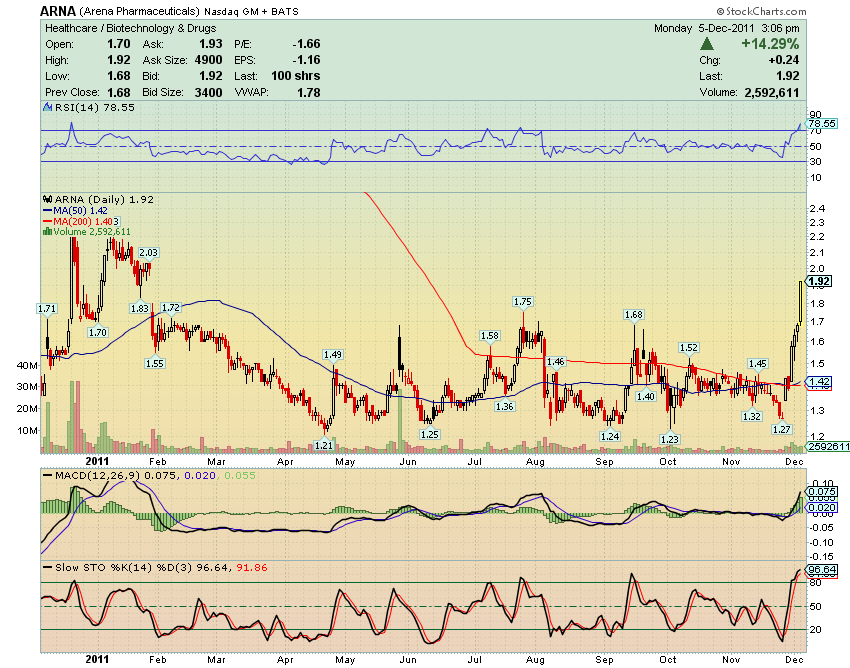
Task: Click the 1.52 price annotation in October
Action: tap(689, 348)
